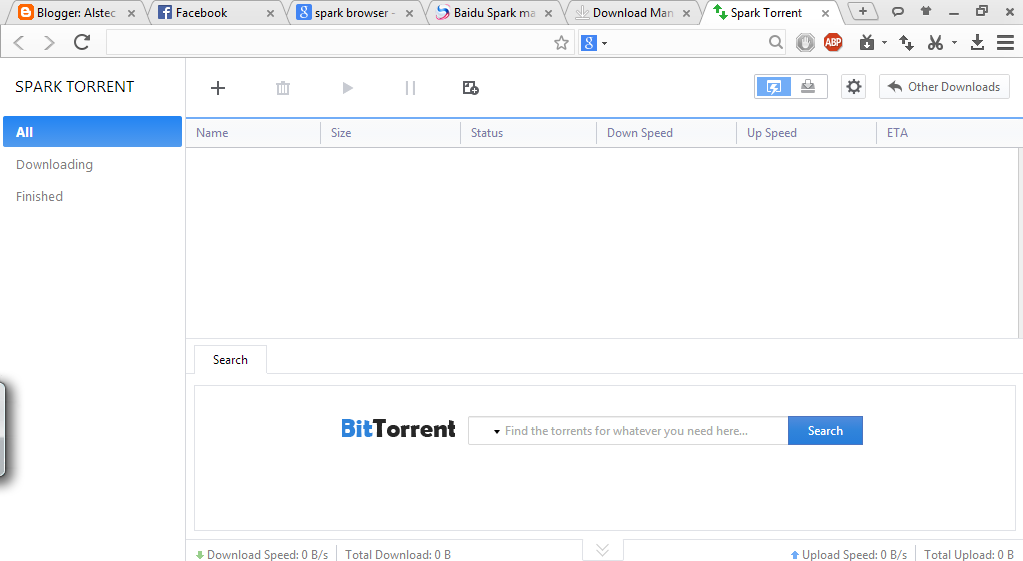
Task: Click the BitTorrent logo
Action: (x=398, y=429)
